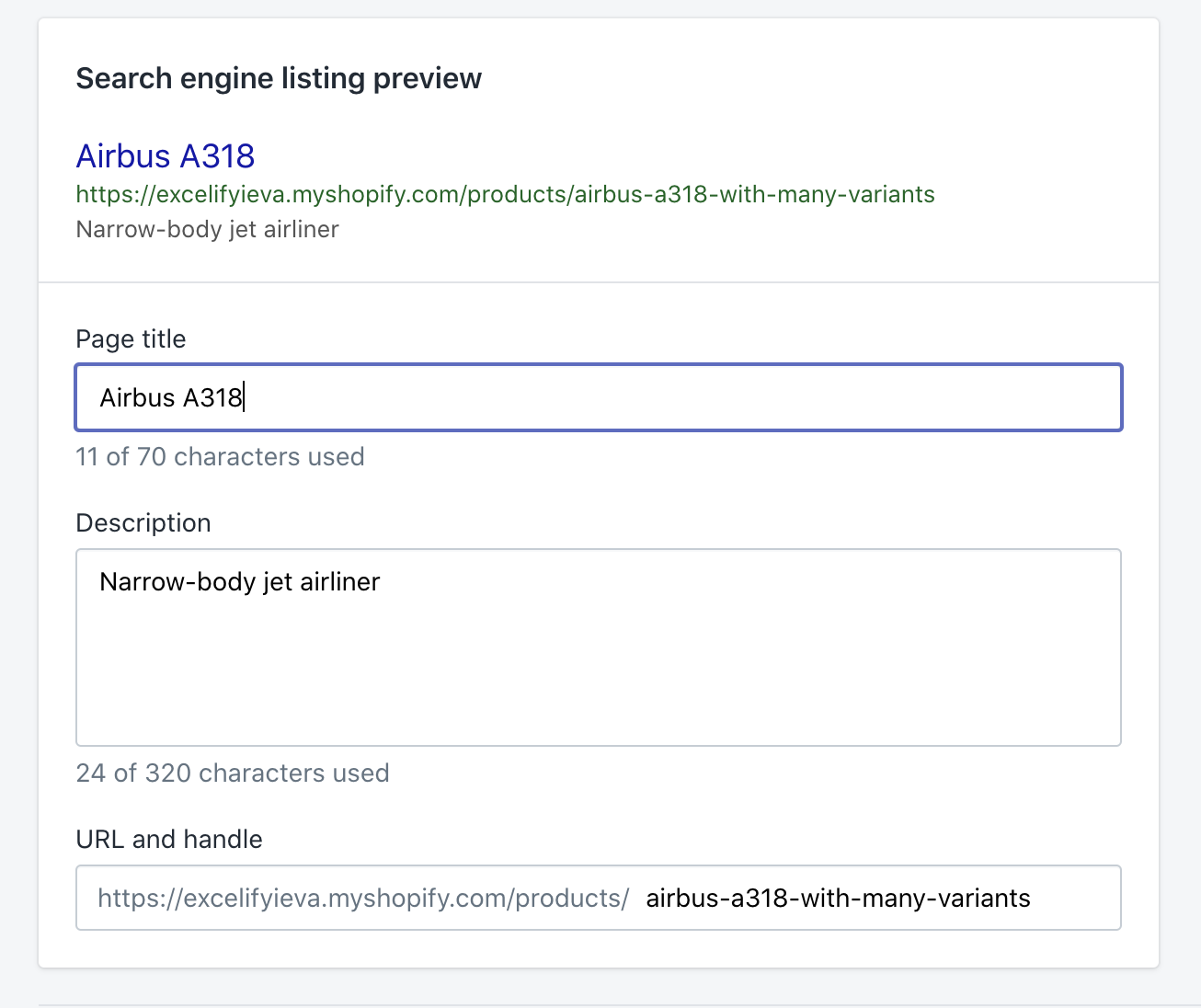Click "airbus-a318-with-many-variants" part of green preview URL
The height and width of the screenshot is (1008, 1201).
[755, 195]
